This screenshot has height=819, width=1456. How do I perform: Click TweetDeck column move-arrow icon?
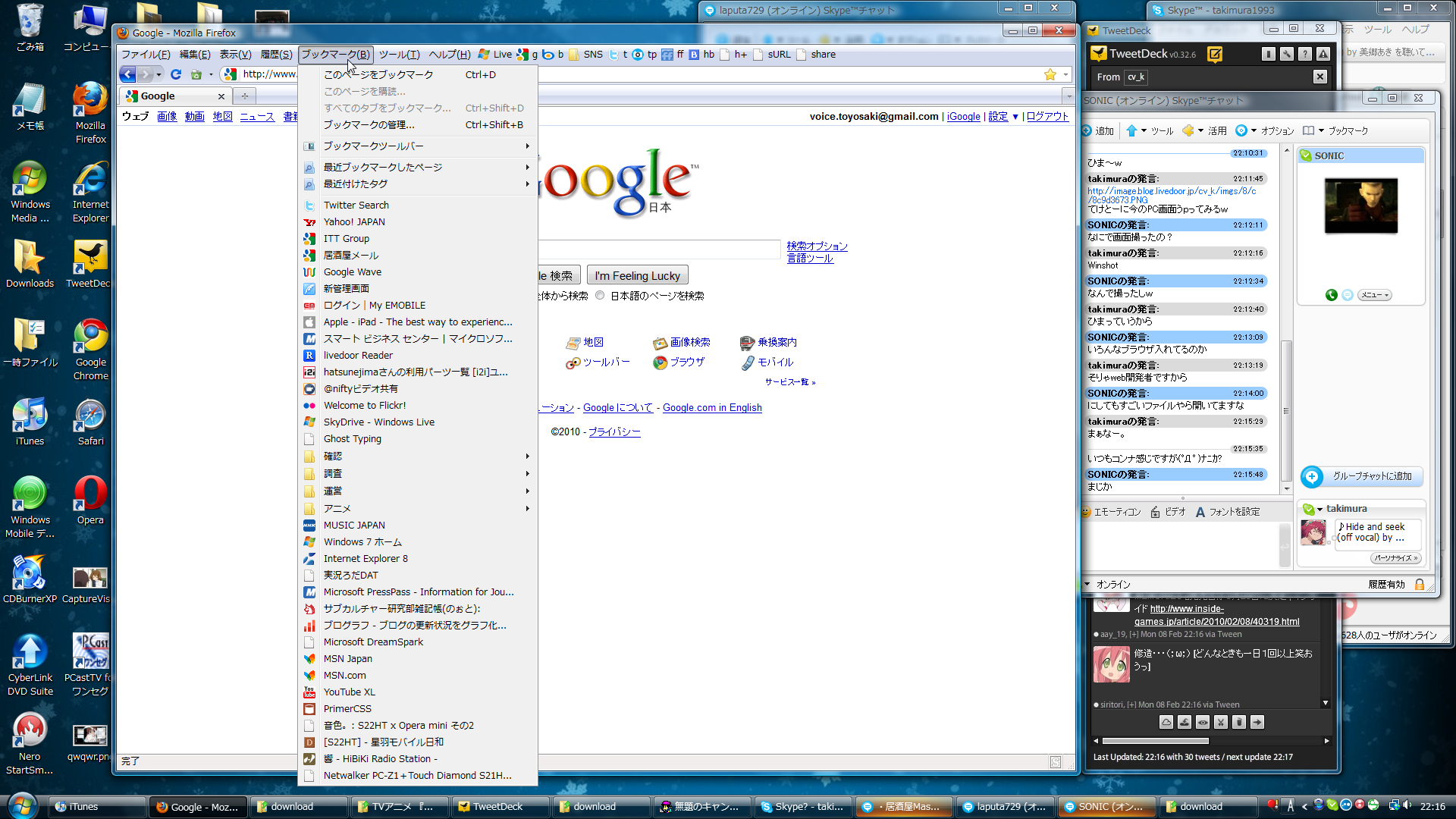pyautogui.click(x=1257, y=722)
